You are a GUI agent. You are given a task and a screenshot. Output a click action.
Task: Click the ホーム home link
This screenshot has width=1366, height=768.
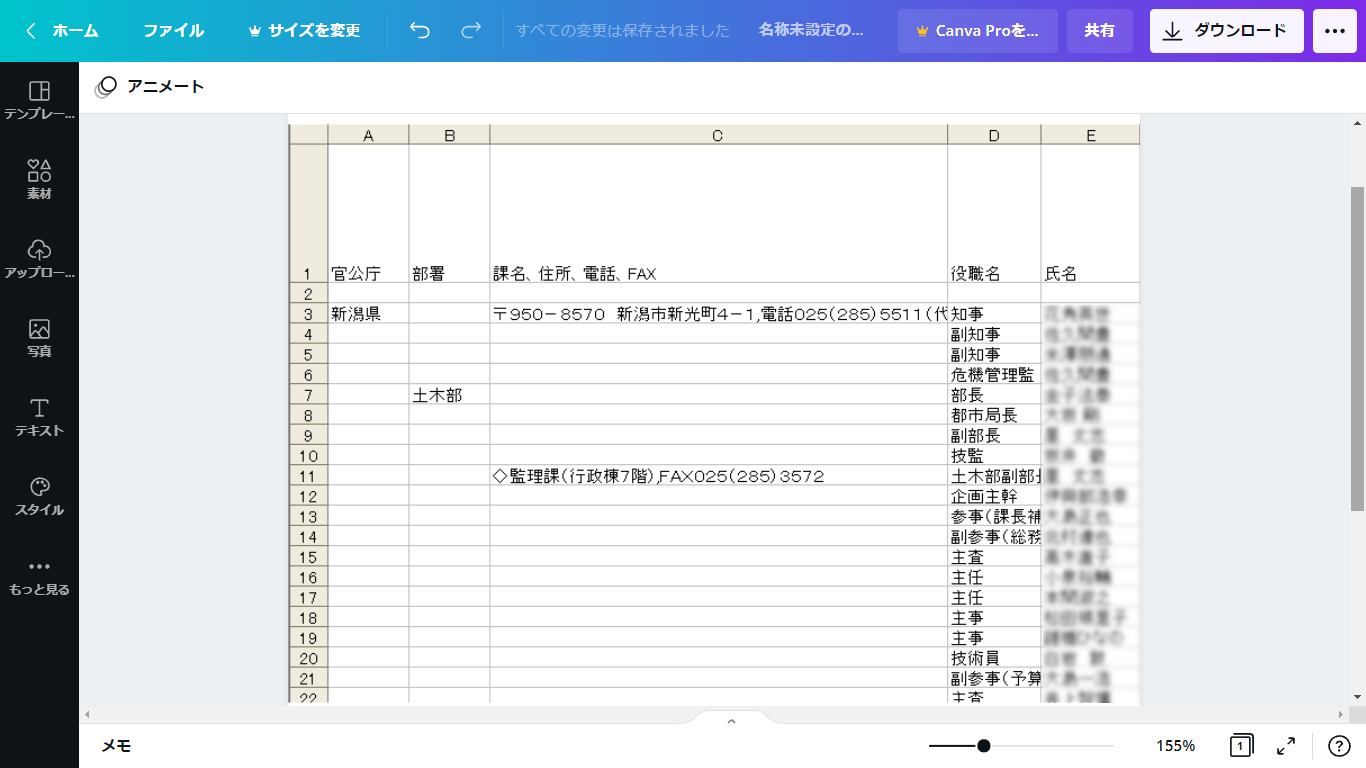[x=76, y=31]
